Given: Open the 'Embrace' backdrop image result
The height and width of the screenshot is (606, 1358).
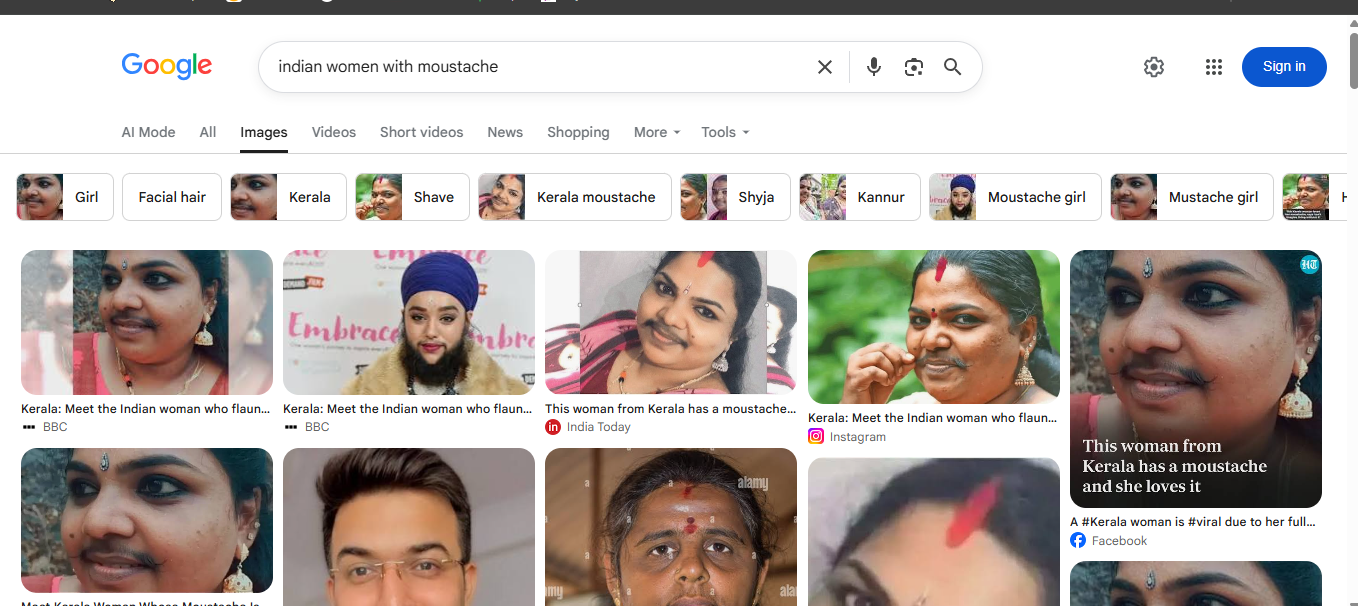Looking at the screenshot, I should pos(409,322).
